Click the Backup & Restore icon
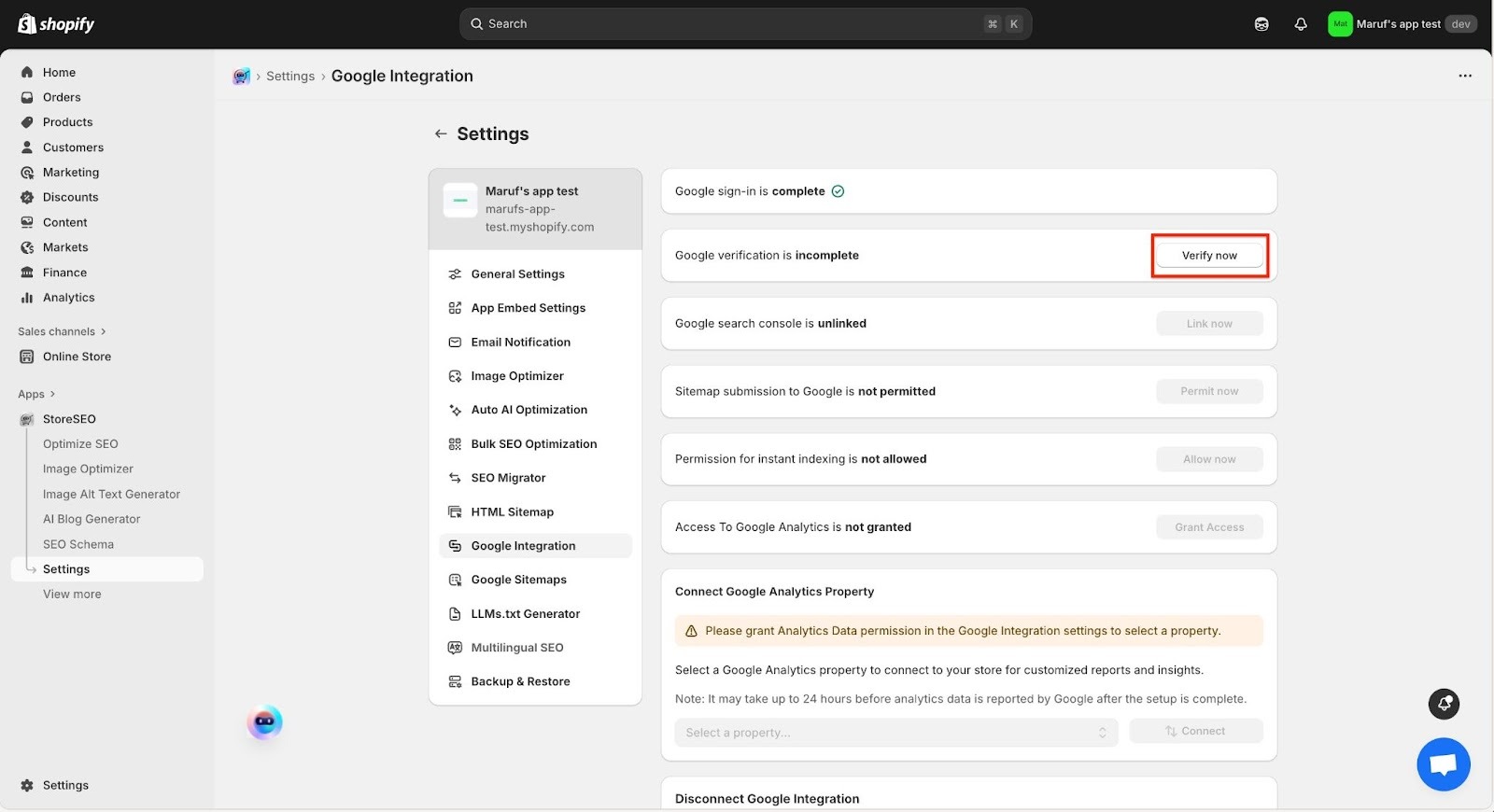The width and height of the screenshot is (1494, 812). (x=455, y=682)
